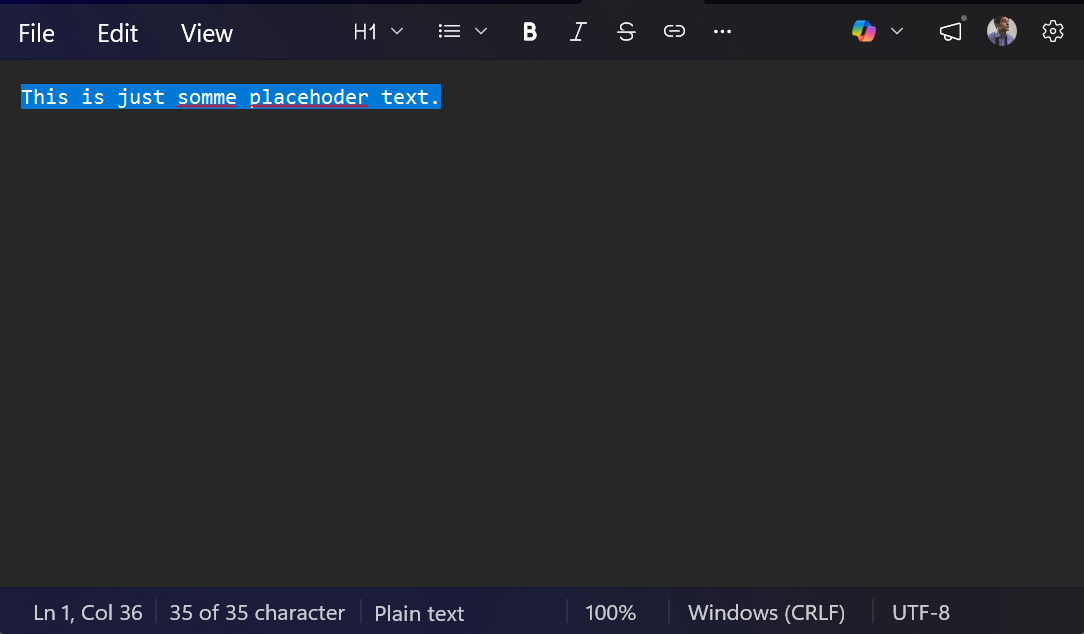The height and width of the screenshot is (634, 1084).
Task: Click the cursor position indicator Ln 1 Col 36
Action: [x=88, y=613]
